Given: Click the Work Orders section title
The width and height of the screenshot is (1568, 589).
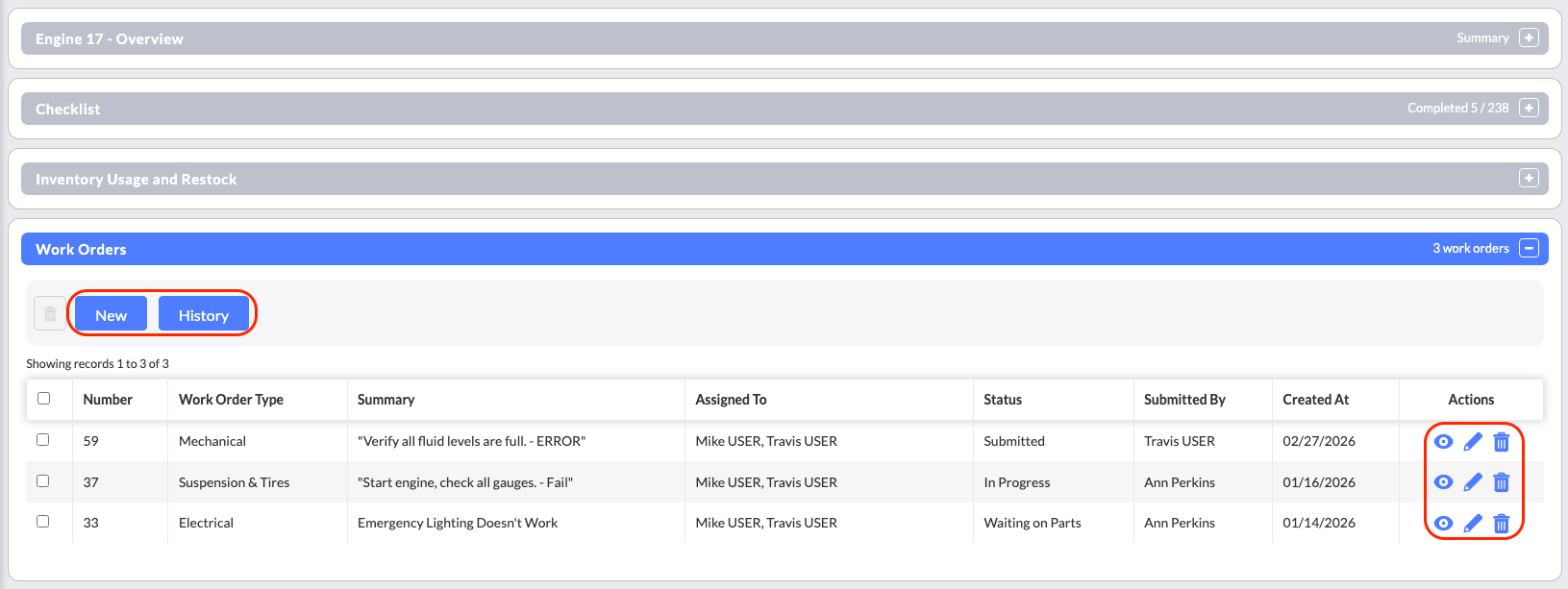Looking at the screenshot, I should tap(81, 249).
